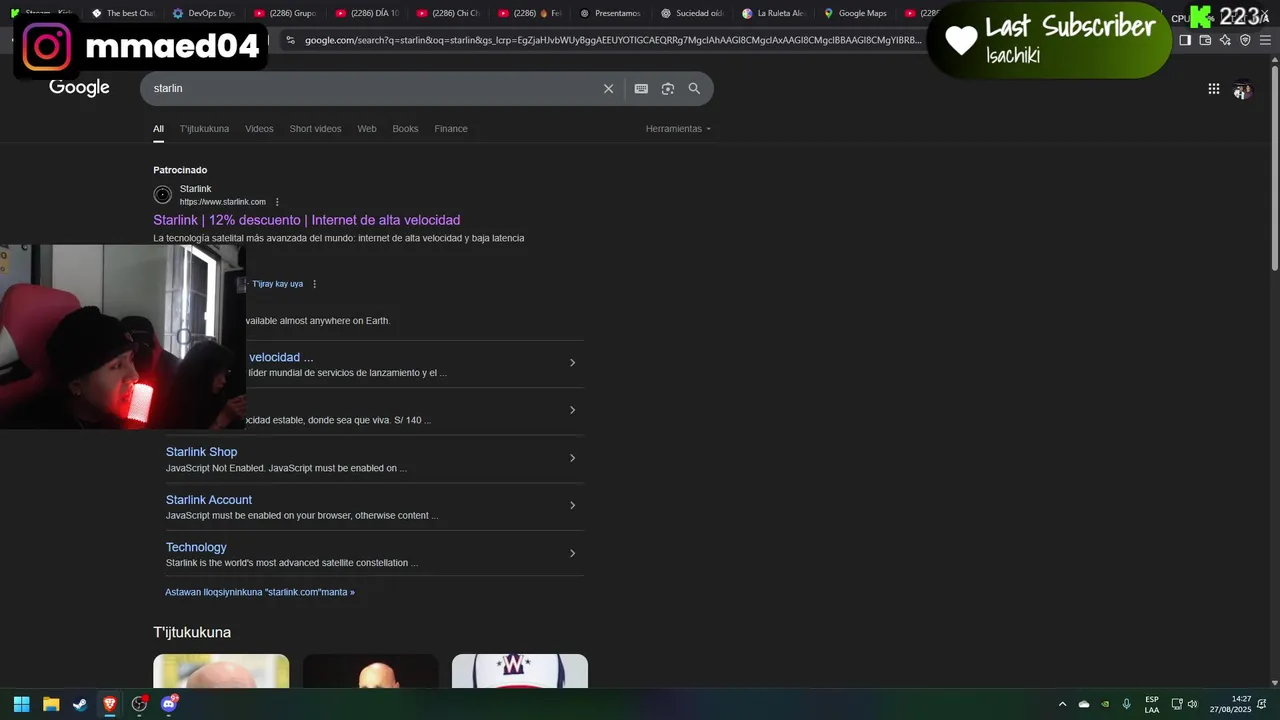Open options menu for the Starlink ad
The height and width of the screenshot is (720, 1280).
277,202
